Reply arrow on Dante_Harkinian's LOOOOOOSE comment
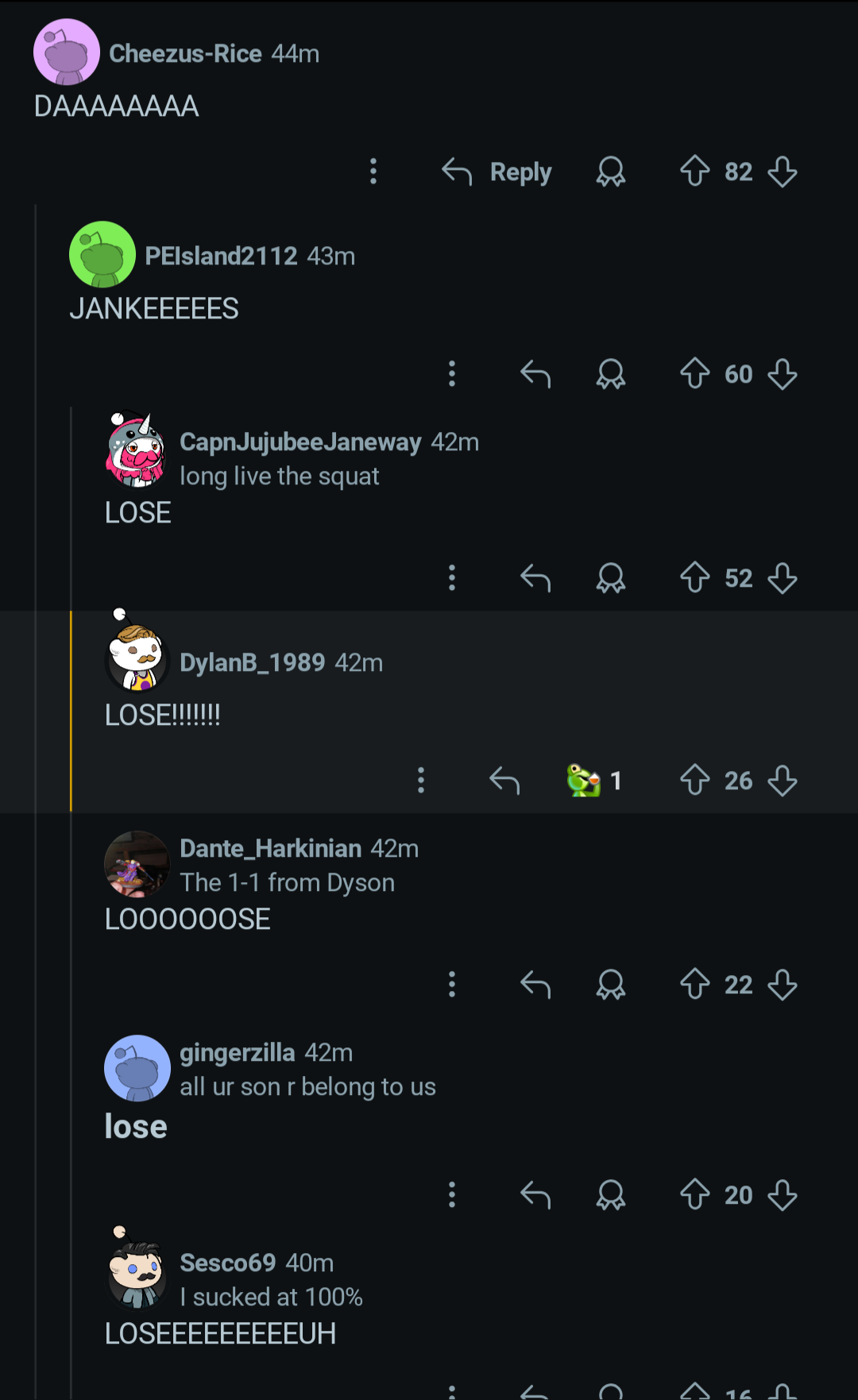The width and height of the screenshot is (858, 1400). pos(535,985)
